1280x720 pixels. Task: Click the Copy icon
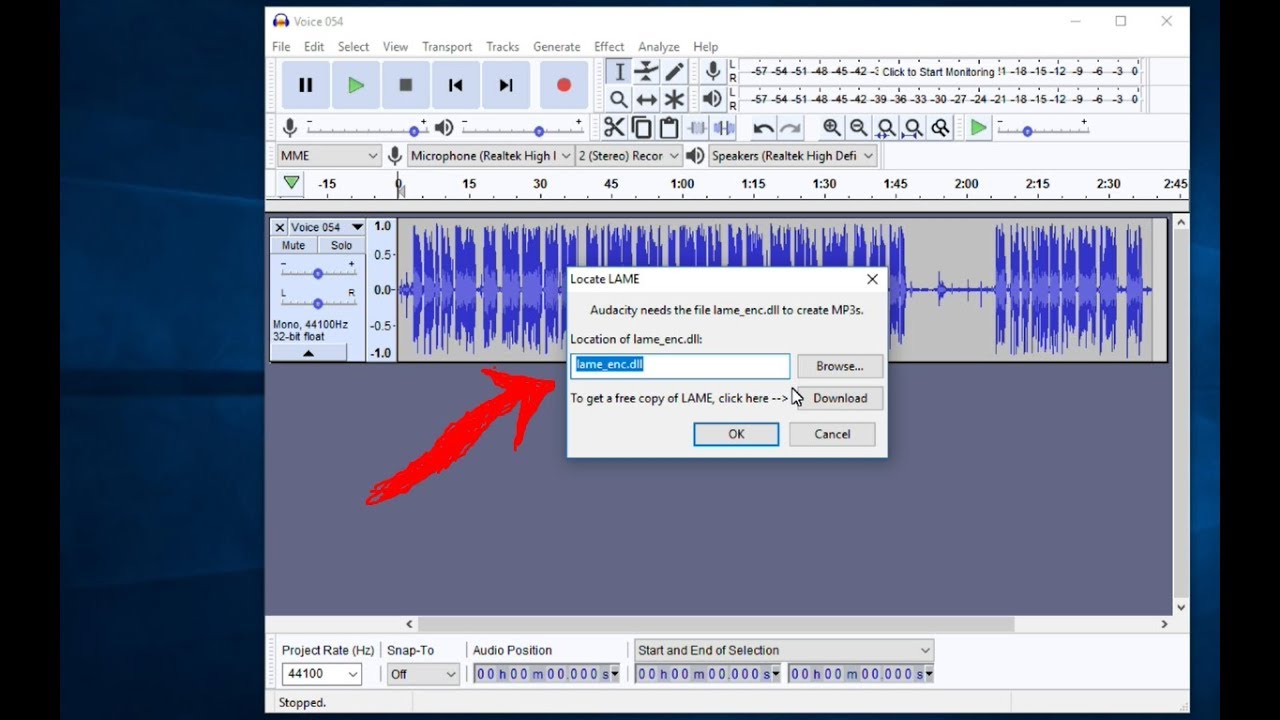(642, 128)
